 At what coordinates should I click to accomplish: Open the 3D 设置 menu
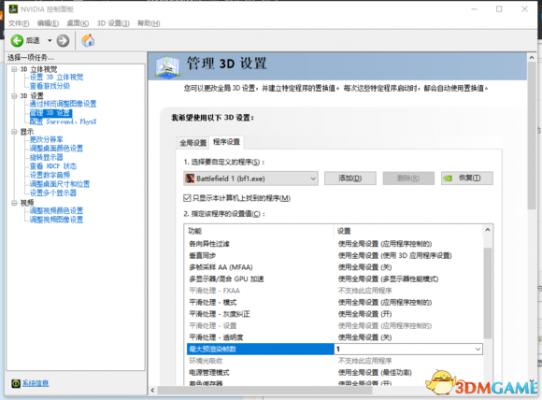pos(113,23)
